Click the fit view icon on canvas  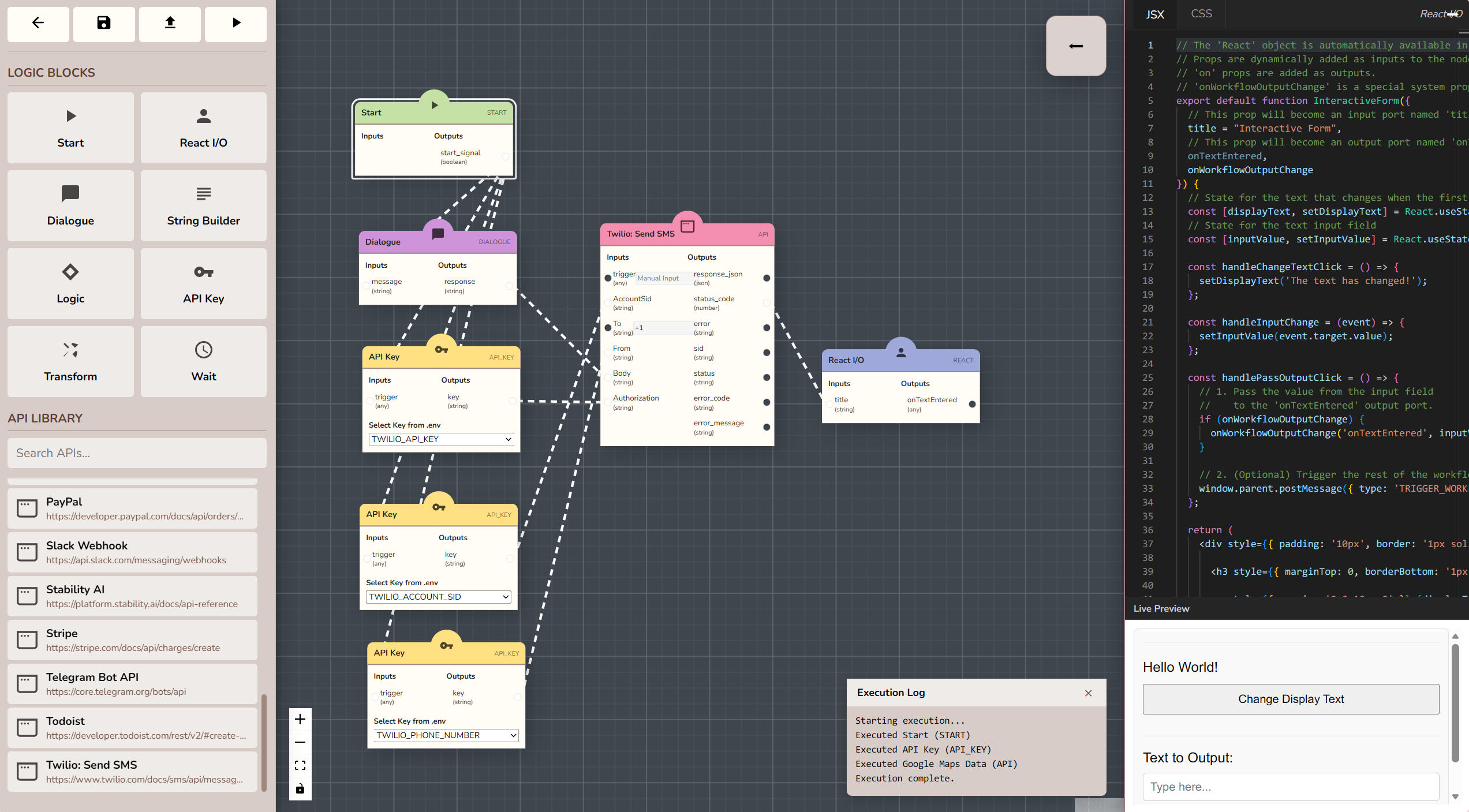pos(300,765)
